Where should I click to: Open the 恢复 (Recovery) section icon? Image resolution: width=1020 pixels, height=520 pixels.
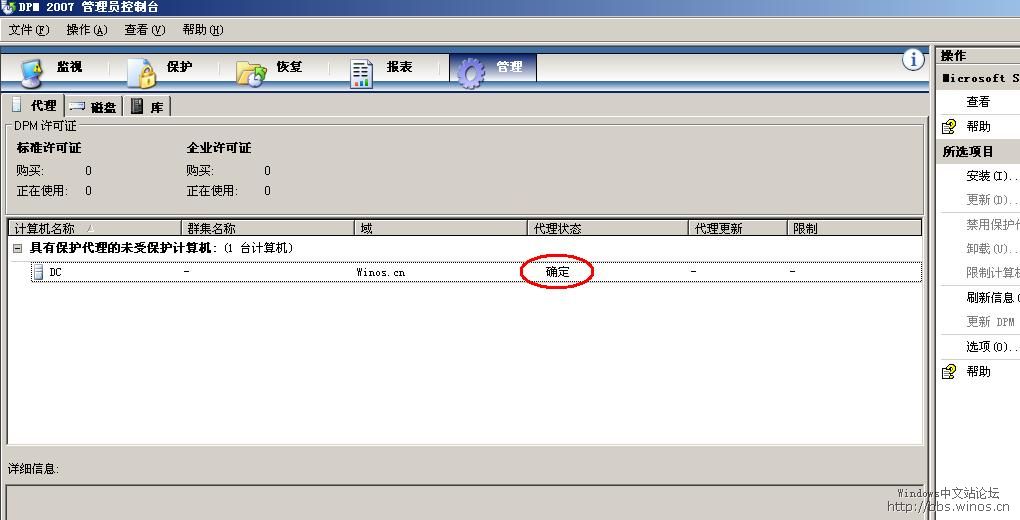click(x=251, y=72)
